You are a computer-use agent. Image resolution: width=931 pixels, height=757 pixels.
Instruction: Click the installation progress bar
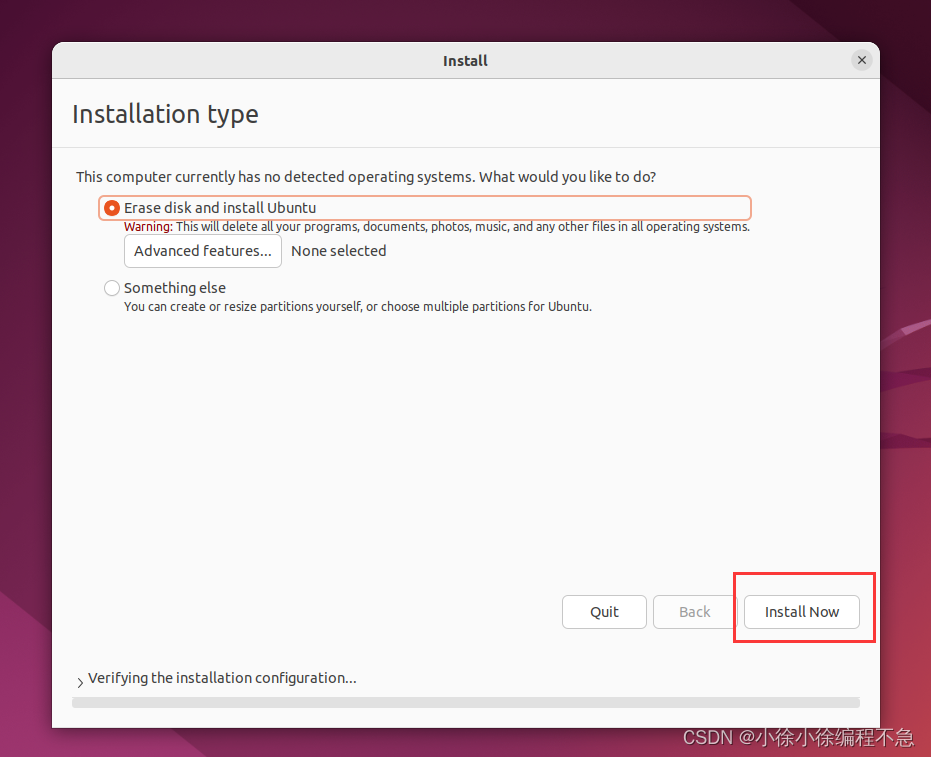[x=466, y=702]
